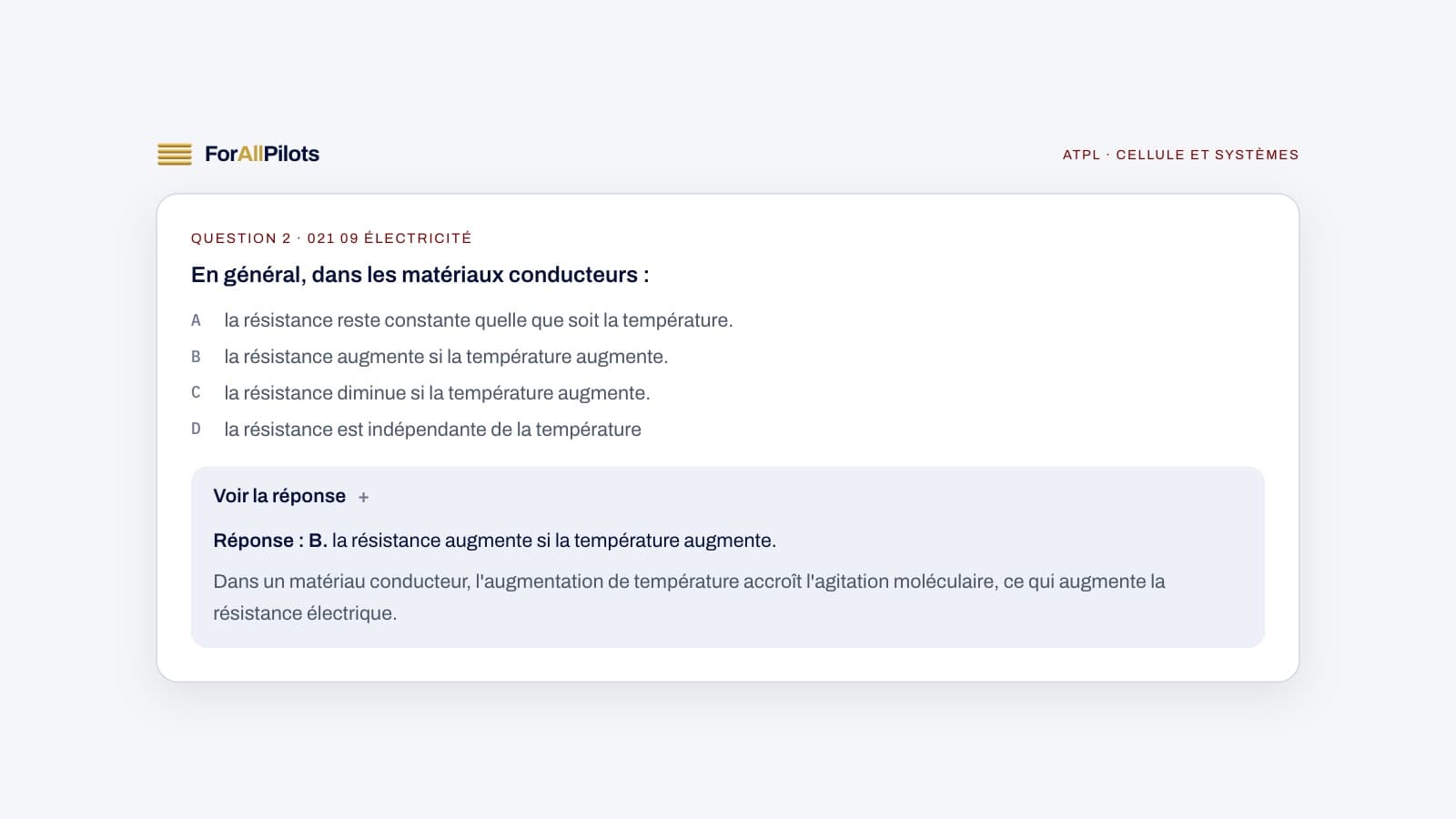Click the explanation paragraph about agitation moléculaire
Screen dimensions: 1456x819
pos(689,597)
